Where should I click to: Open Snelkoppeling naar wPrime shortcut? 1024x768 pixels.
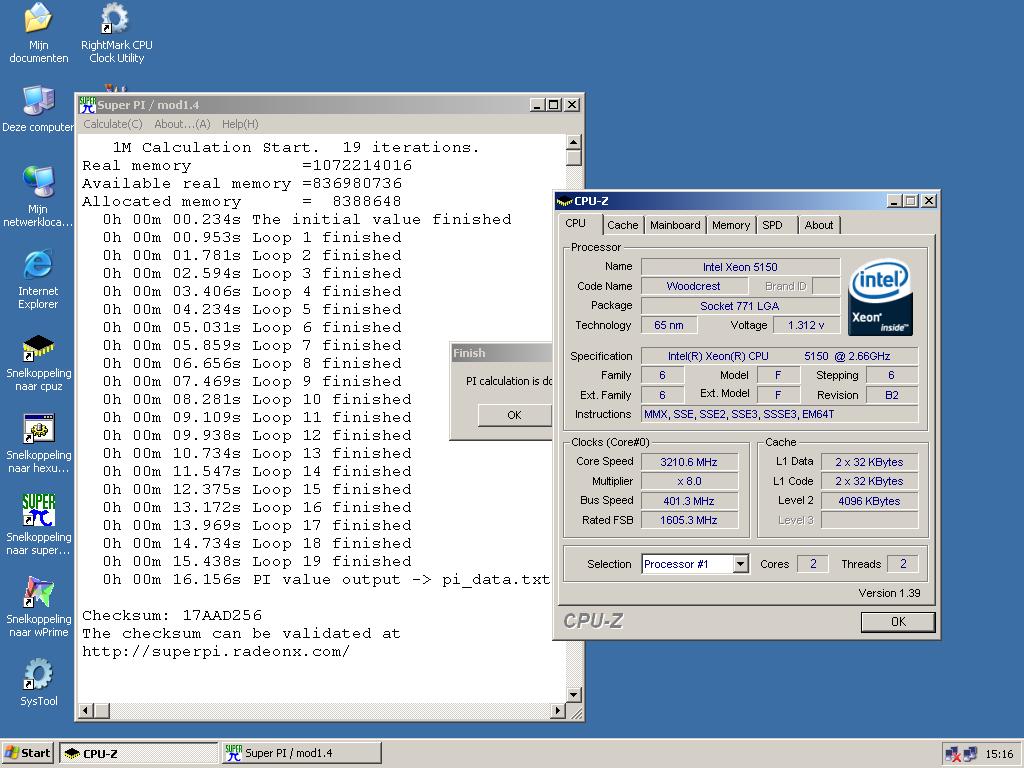tap(39, 607)
